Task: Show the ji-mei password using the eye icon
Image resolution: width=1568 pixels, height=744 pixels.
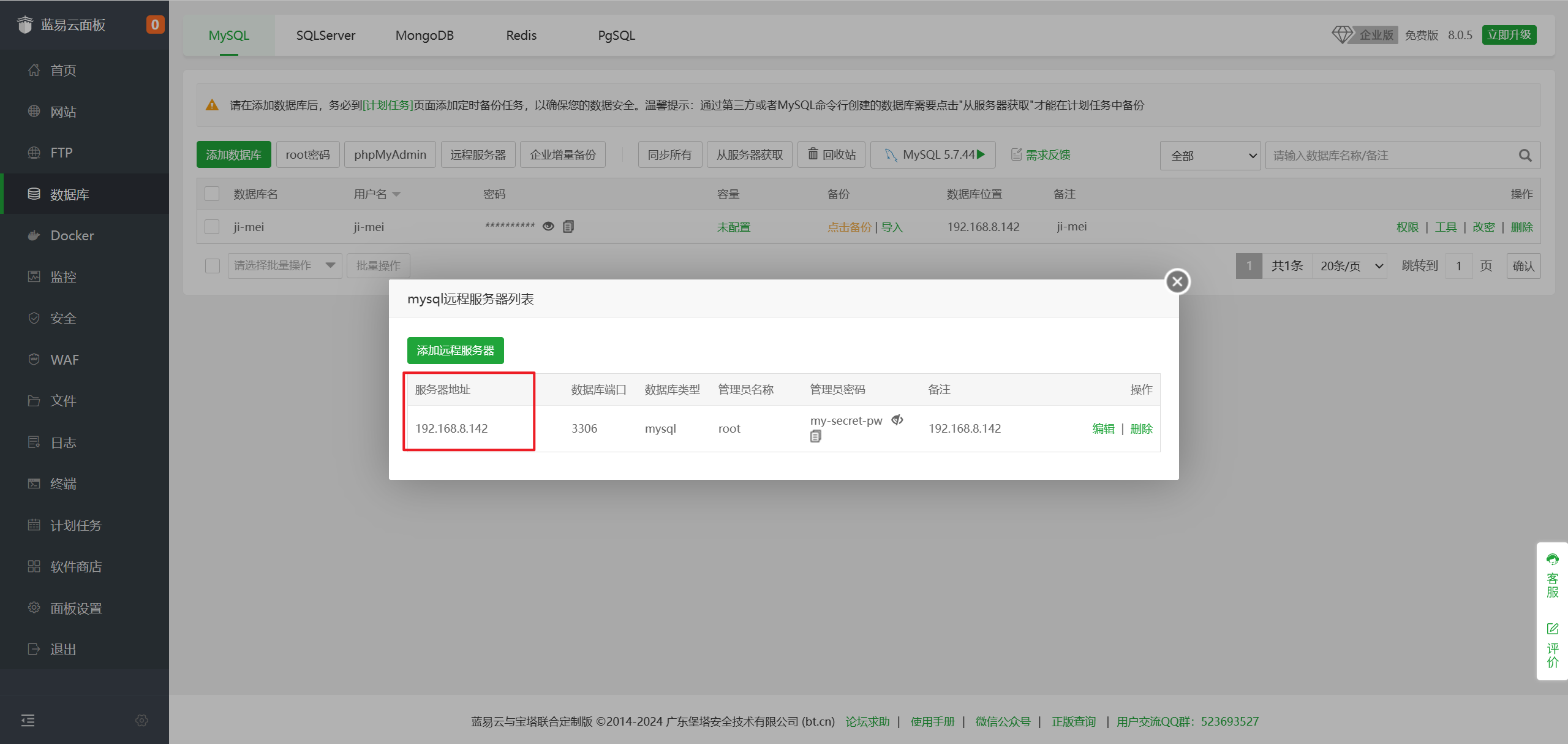Action: tap(548, 227)
